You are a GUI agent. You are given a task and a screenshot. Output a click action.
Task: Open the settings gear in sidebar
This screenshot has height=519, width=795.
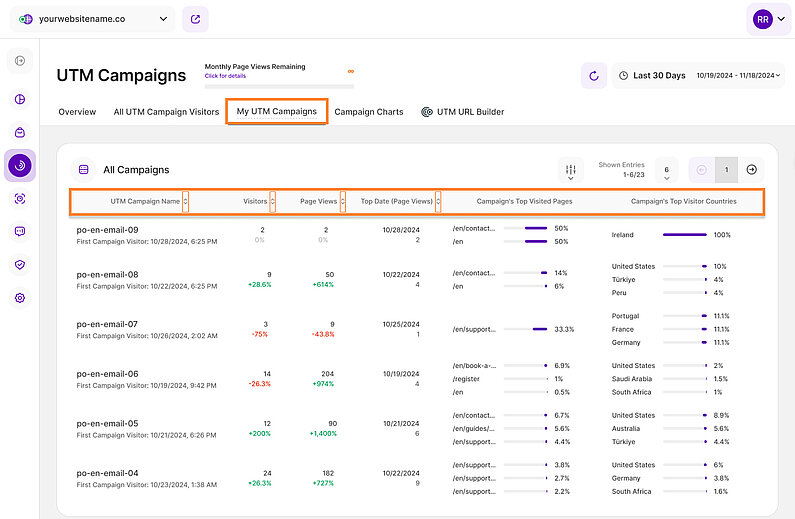click(x=20, y=298)
